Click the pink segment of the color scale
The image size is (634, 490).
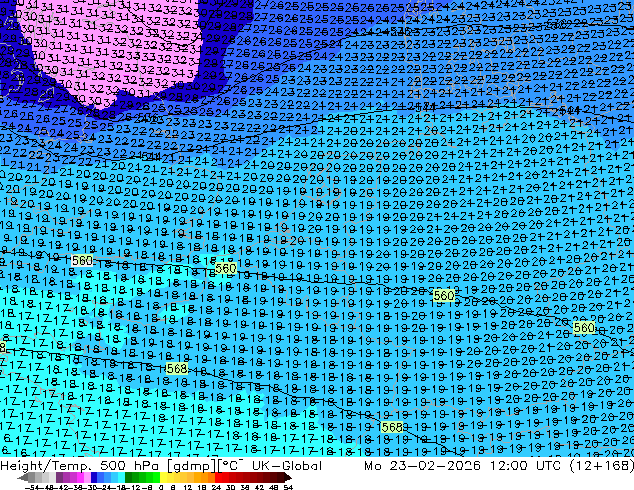[x=87, y=478]
